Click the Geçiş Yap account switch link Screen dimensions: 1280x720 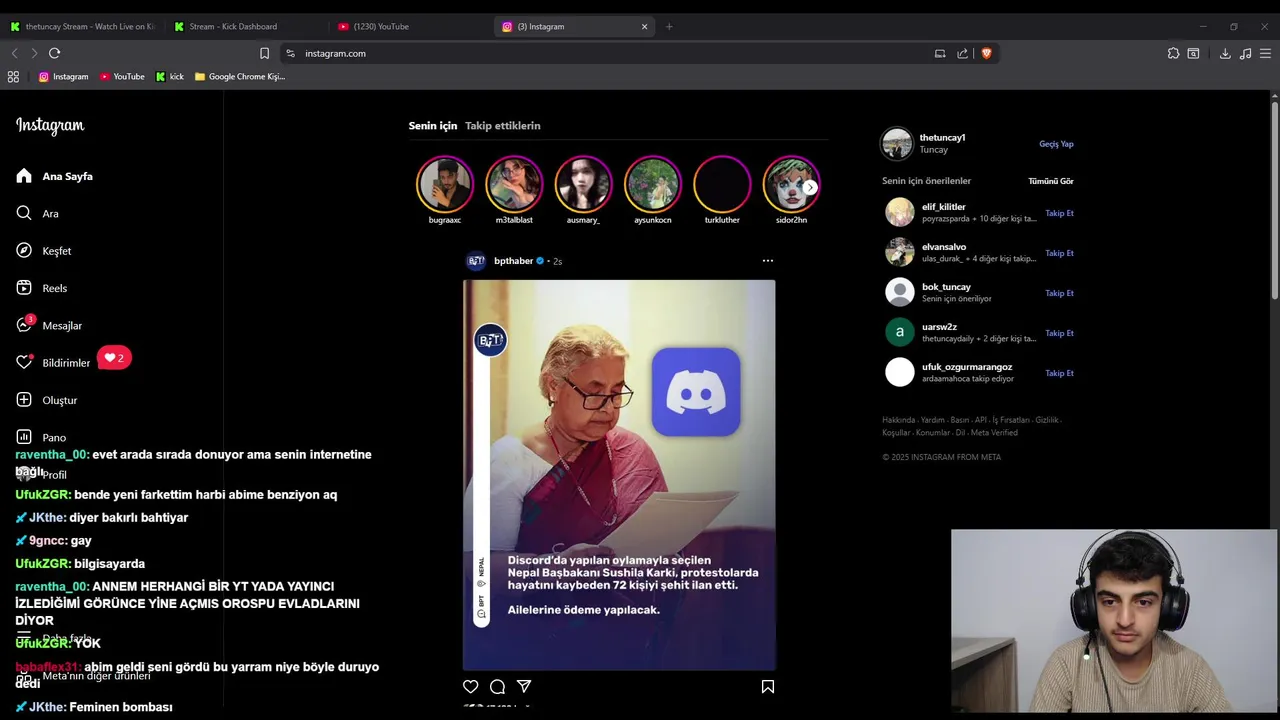(1056, 144)
